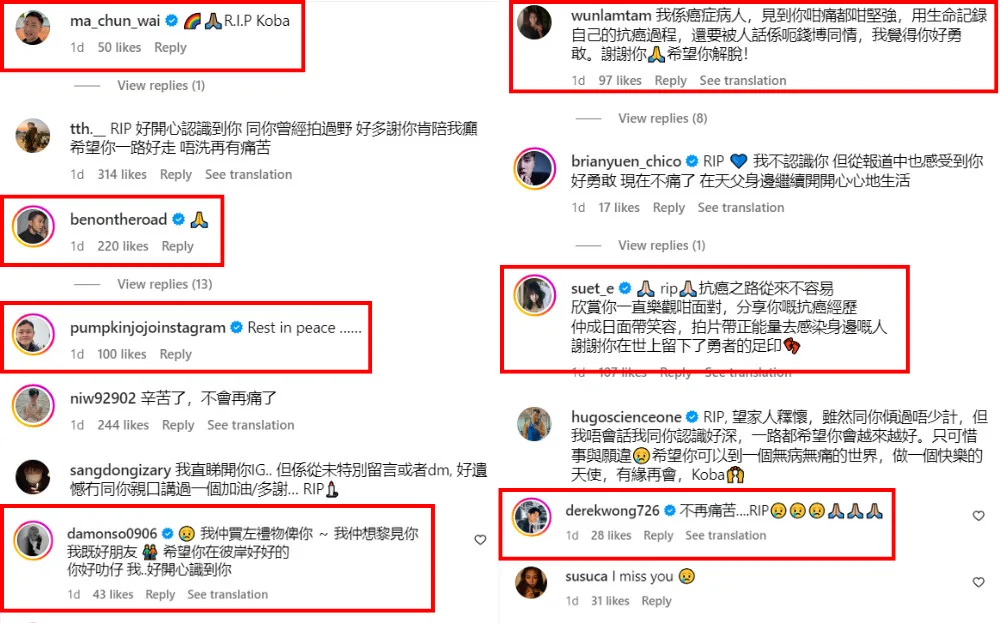Viewport: 1000px width, 623px height.
Task: Reply to susuca's comment
Action: coord(656,601)
